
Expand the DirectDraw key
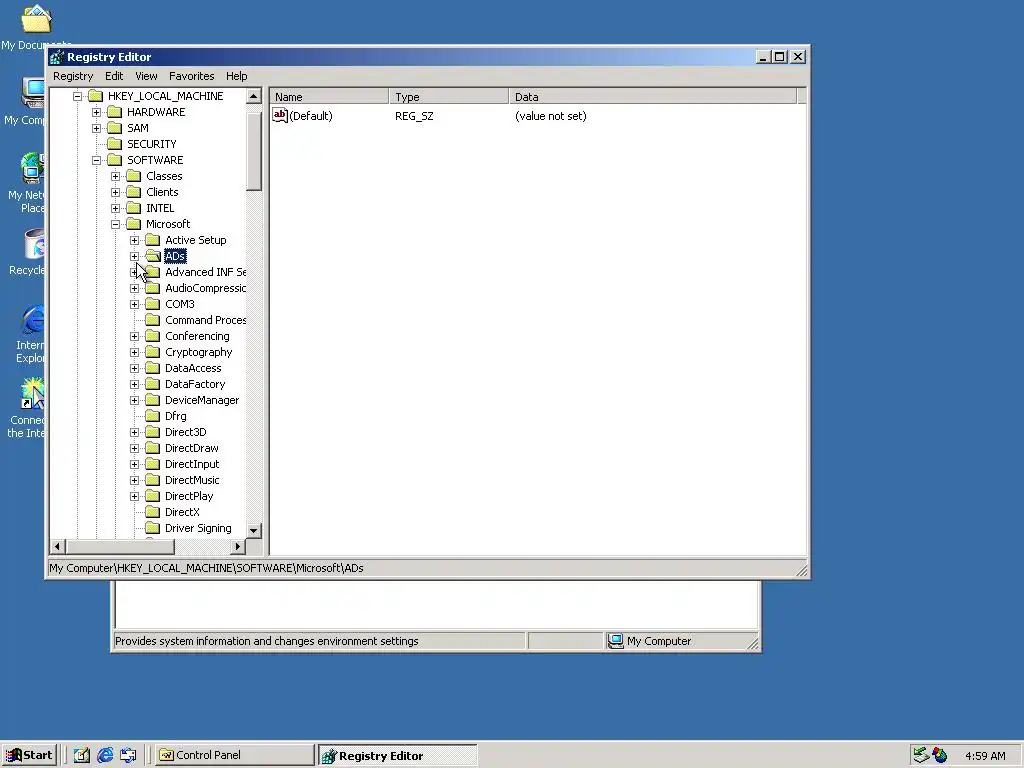[135, 448]
